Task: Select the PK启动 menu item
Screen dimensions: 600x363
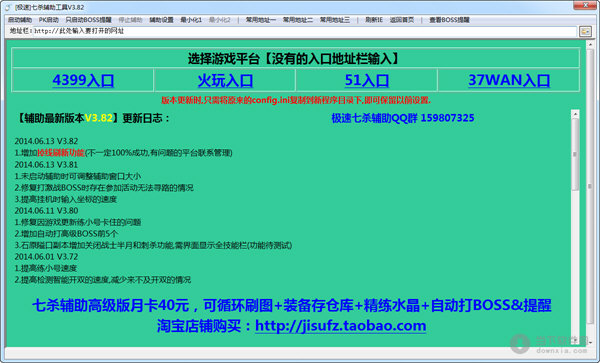Action: (49, 20)
